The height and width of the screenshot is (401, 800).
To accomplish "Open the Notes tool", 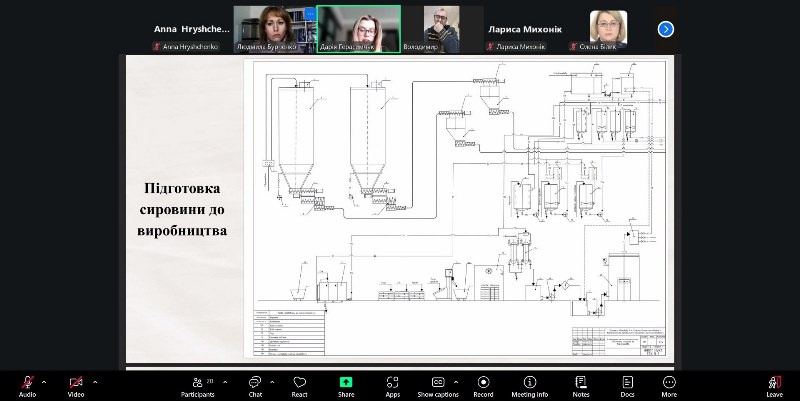I will point(581,383).
